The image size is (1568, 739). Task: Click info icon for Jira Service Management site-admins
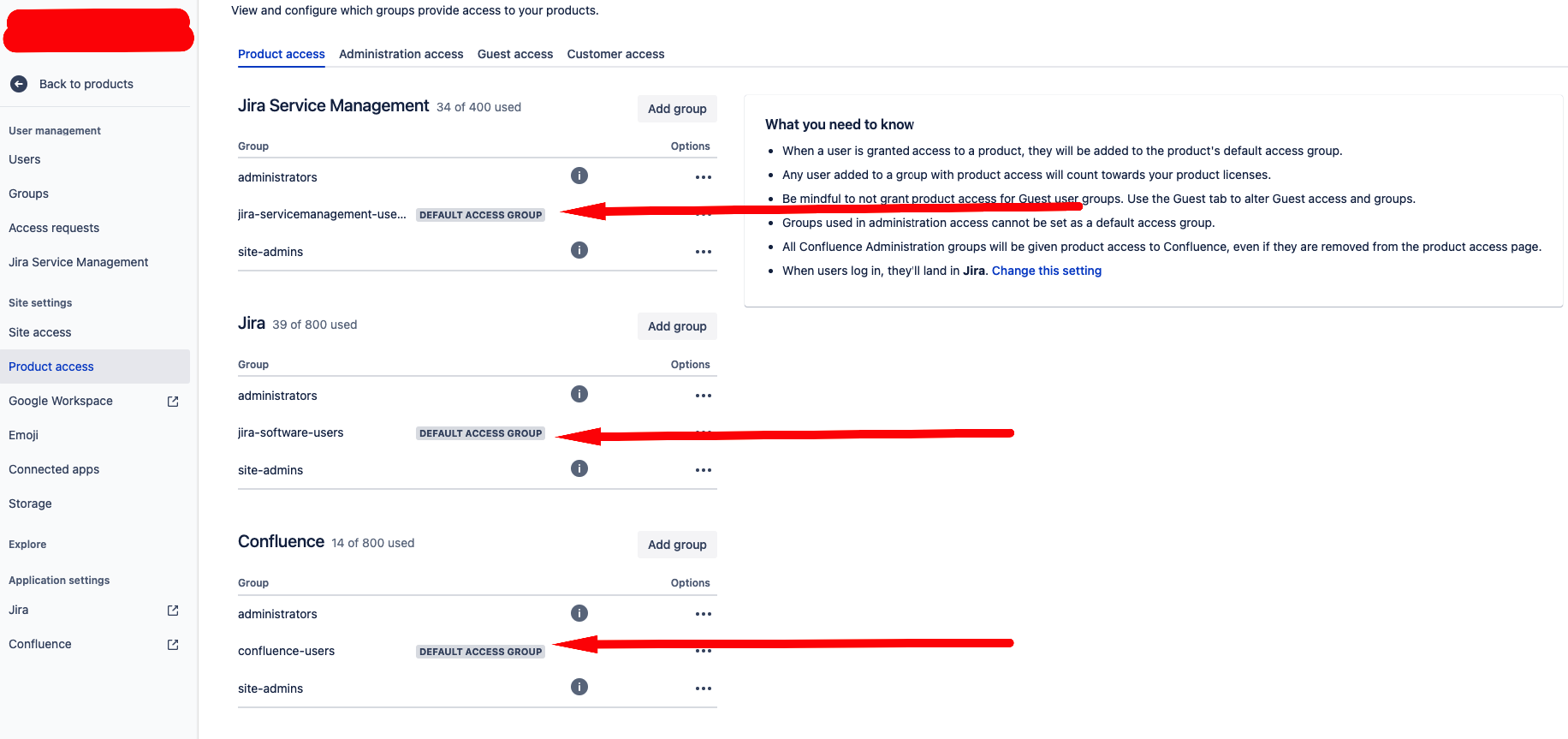tap(579, 250)
